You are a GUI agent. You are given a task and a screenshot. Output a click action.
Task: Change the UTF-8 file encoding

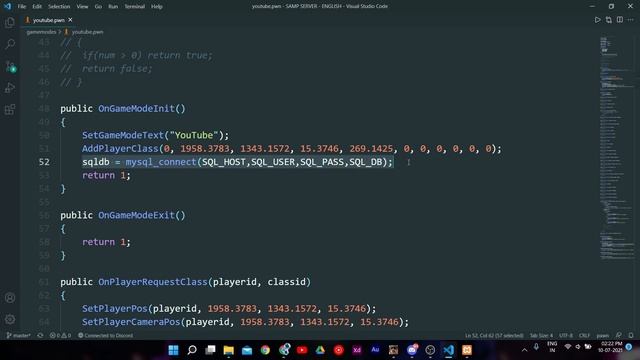[566, 336]
